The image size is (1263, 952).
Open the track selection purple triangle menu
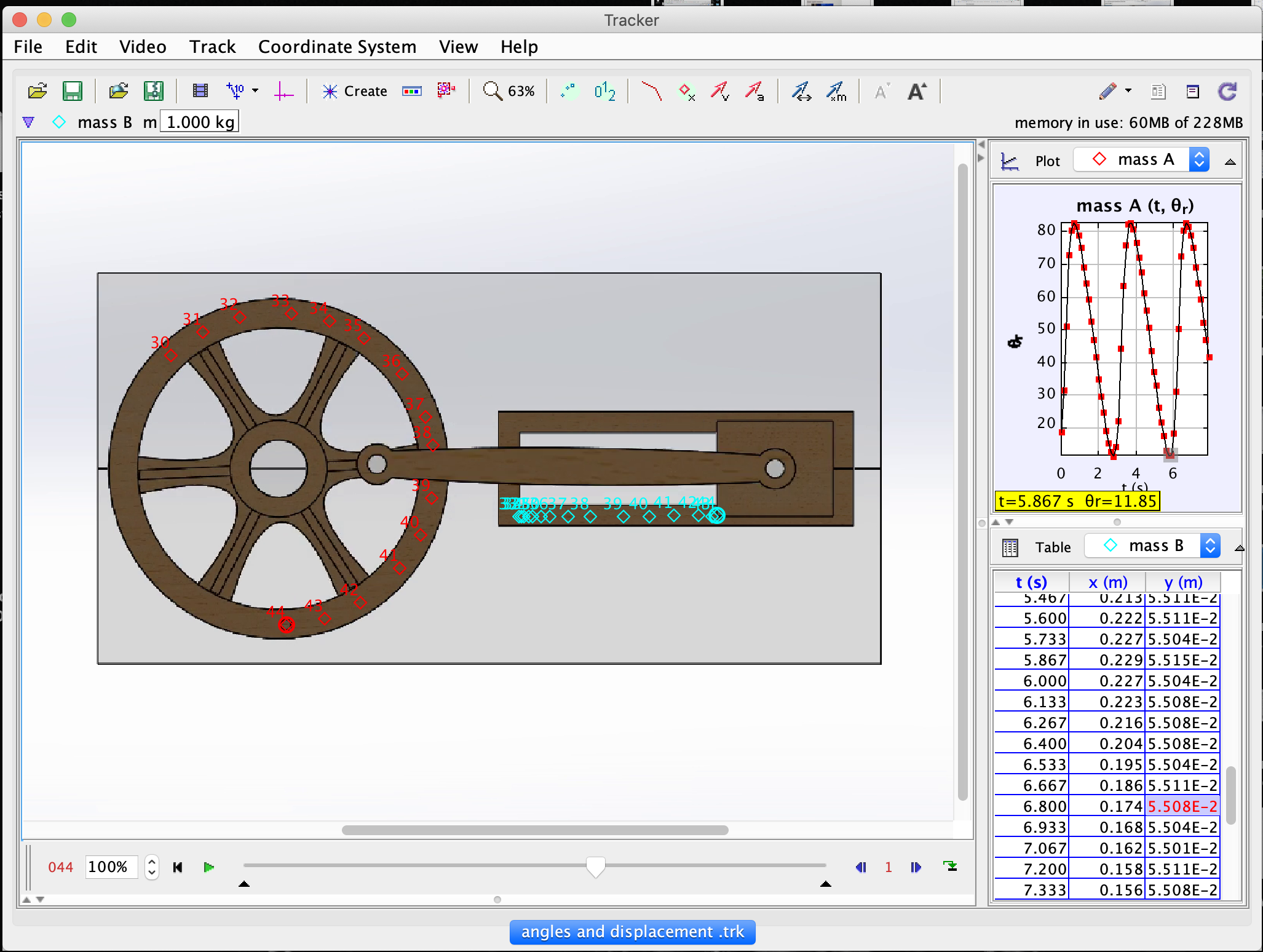click(28, 122)
